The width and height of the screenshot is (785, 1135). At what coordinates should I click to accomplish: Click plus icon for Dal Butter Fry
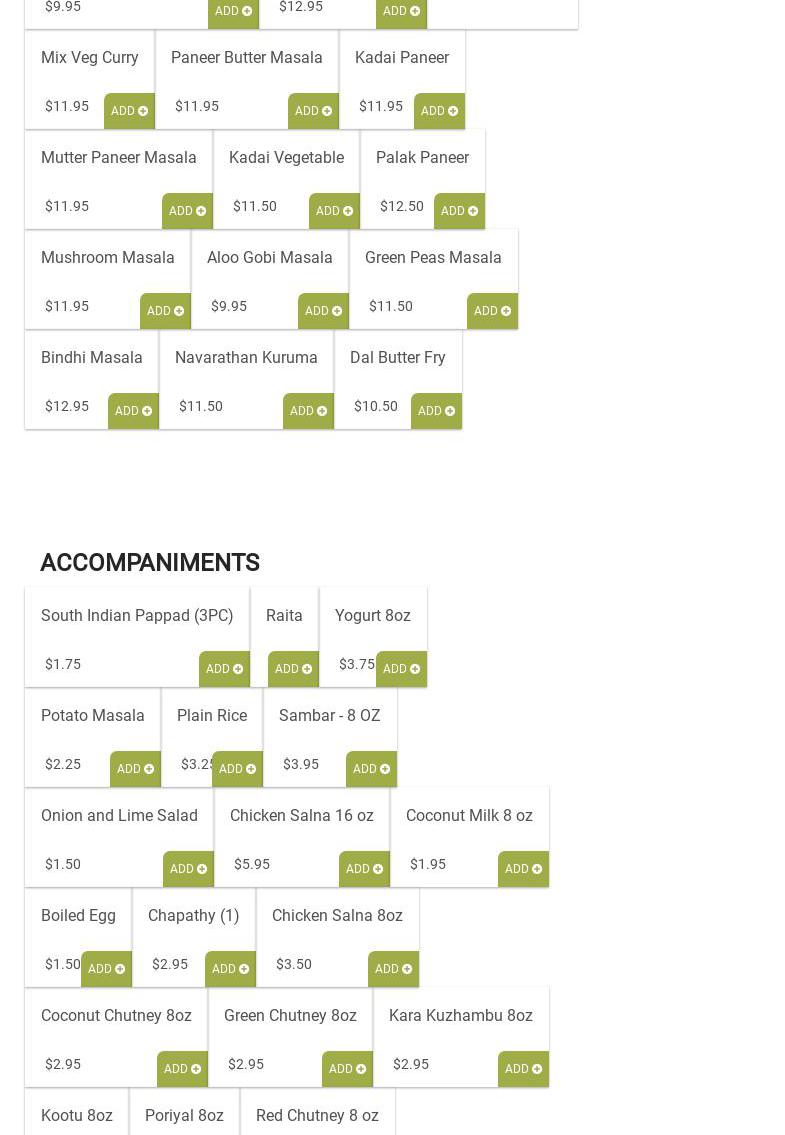click(x=450, y=411)
